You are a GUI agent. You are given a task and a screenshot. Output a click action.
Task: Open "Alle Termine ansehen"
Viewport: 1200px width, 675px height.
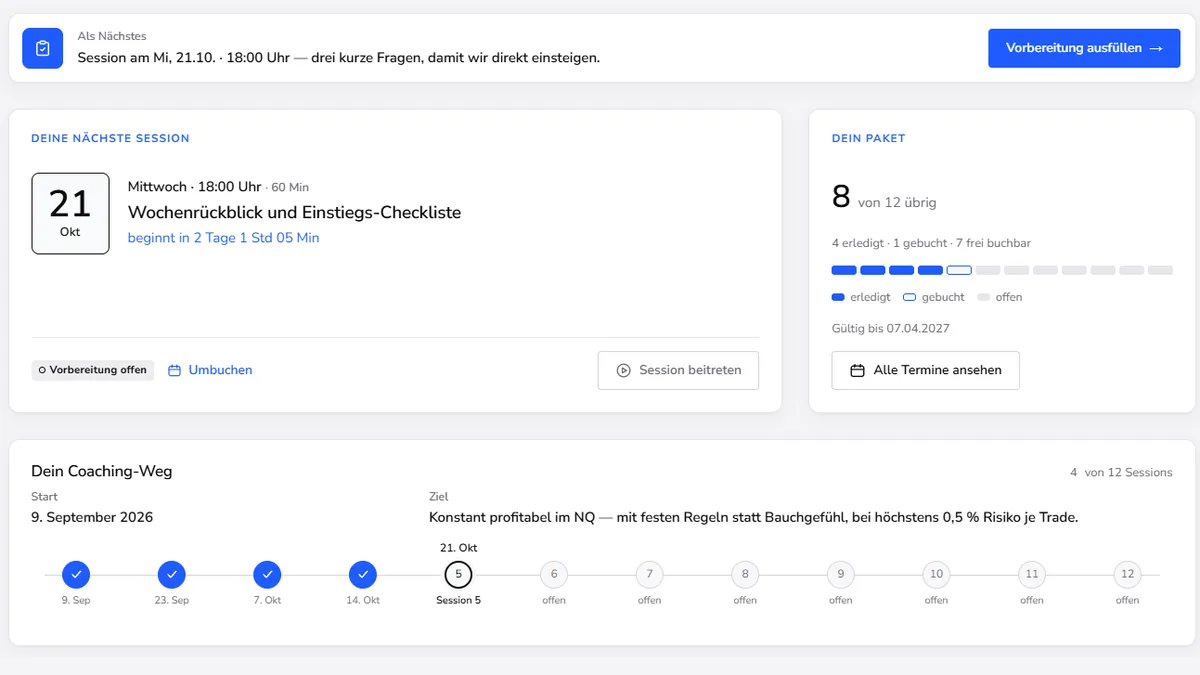(925, 370)
